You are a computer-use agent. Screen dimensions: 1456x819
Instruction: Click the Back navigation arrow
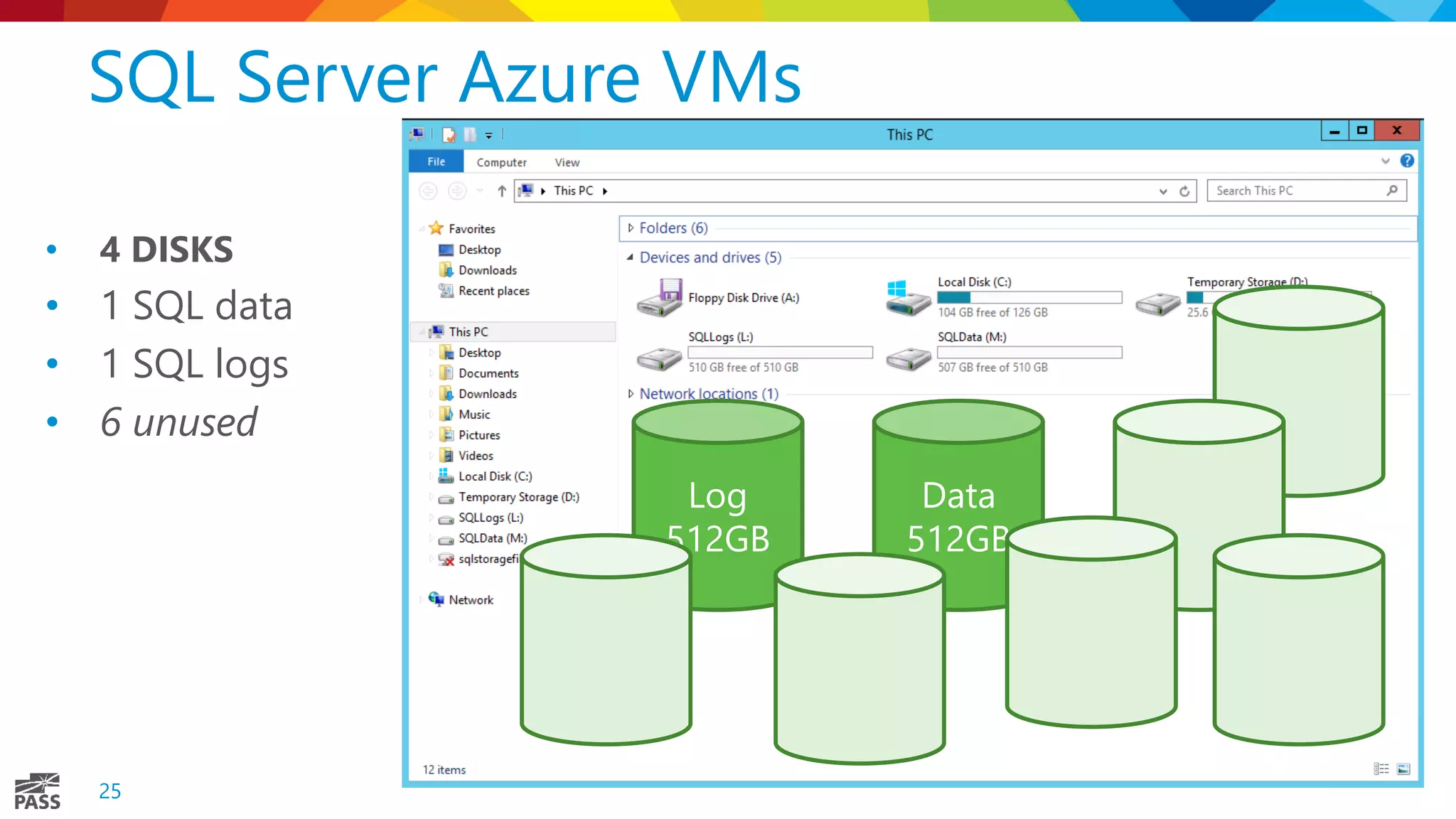[428, 191]
